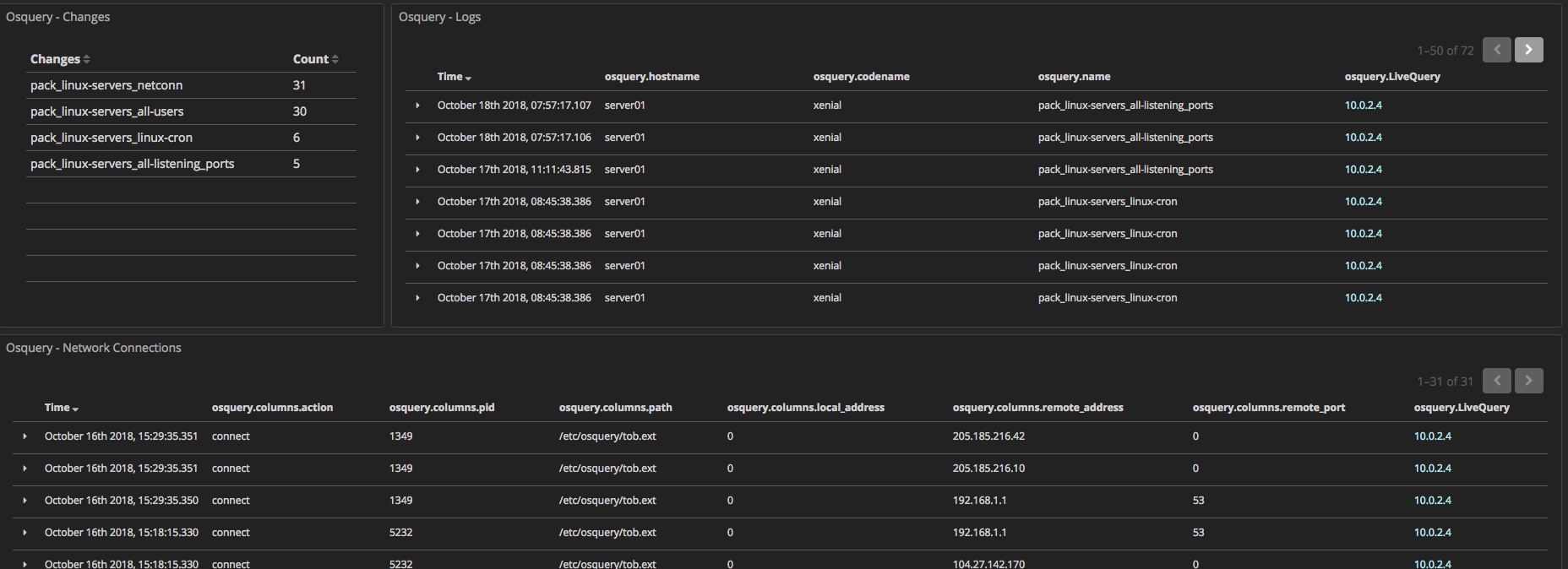Expand first 15:18:15.330 connection row
The height and width of the screenshot is (569, 1568).
pyautogui.click(x=24, y=533)
